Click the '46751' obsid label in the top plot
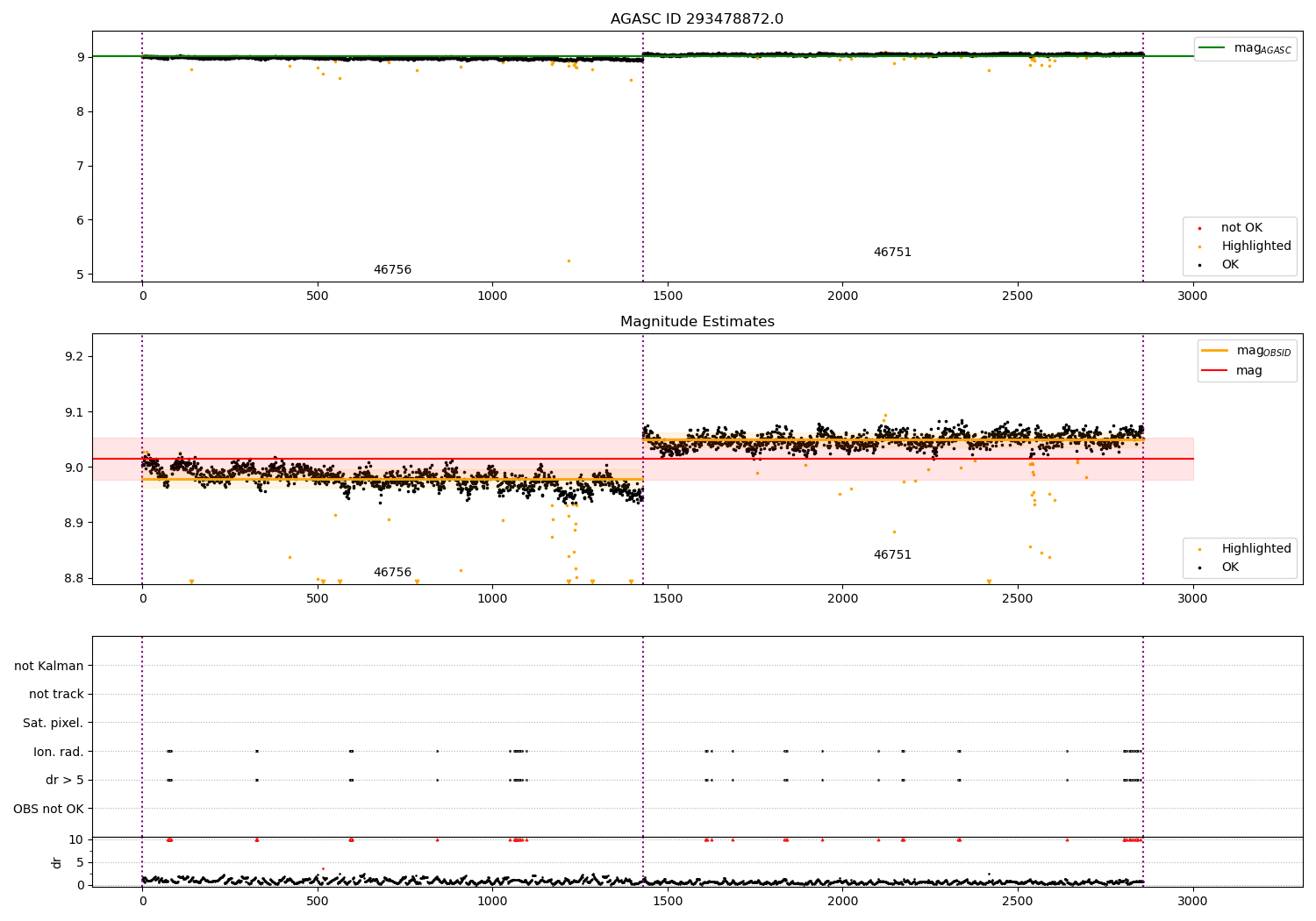The width and height of the screenshot is (1316, 921). pyautogui.click(x=892, y=253)
